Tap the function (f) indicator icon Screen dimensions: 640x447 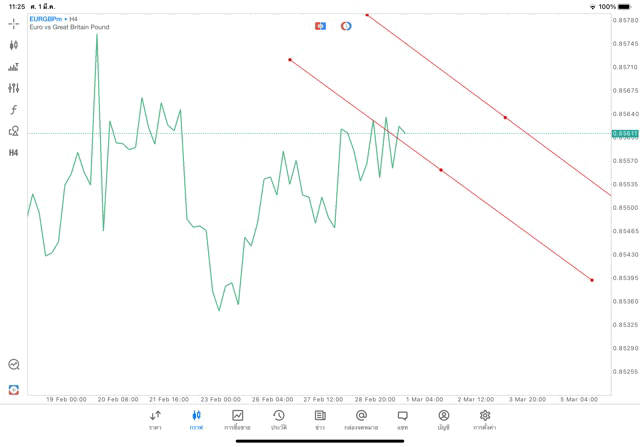[14, 109]
